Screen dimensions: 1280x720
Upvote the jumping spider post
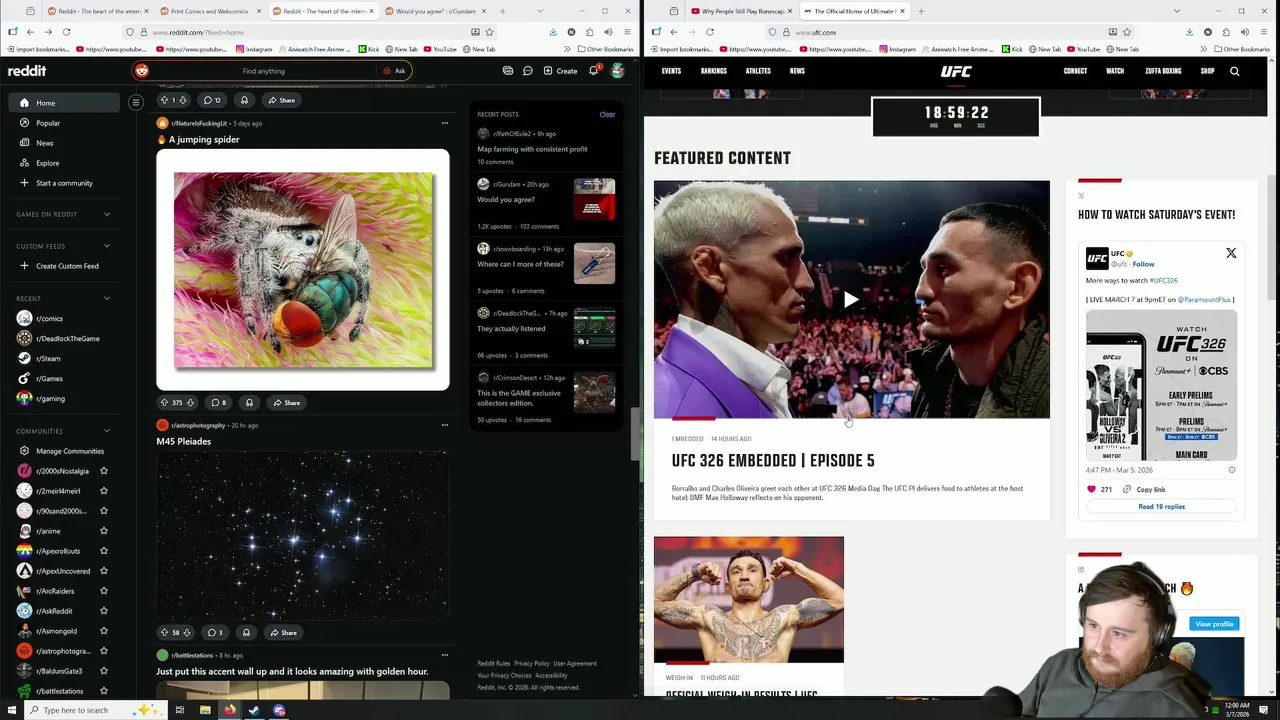165,403
